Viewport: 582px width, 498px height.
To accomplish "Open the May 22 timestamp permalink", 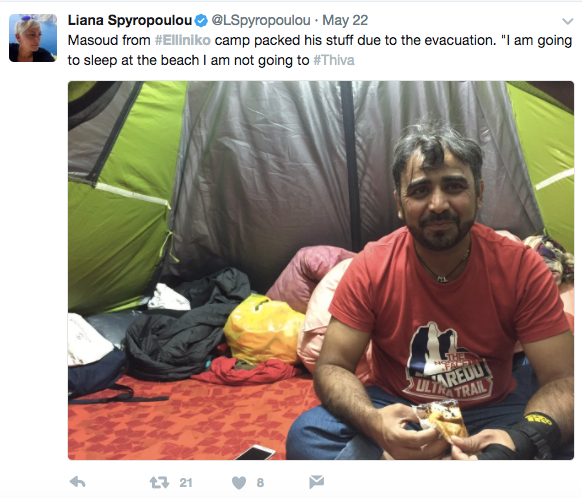I will (345, 20).
